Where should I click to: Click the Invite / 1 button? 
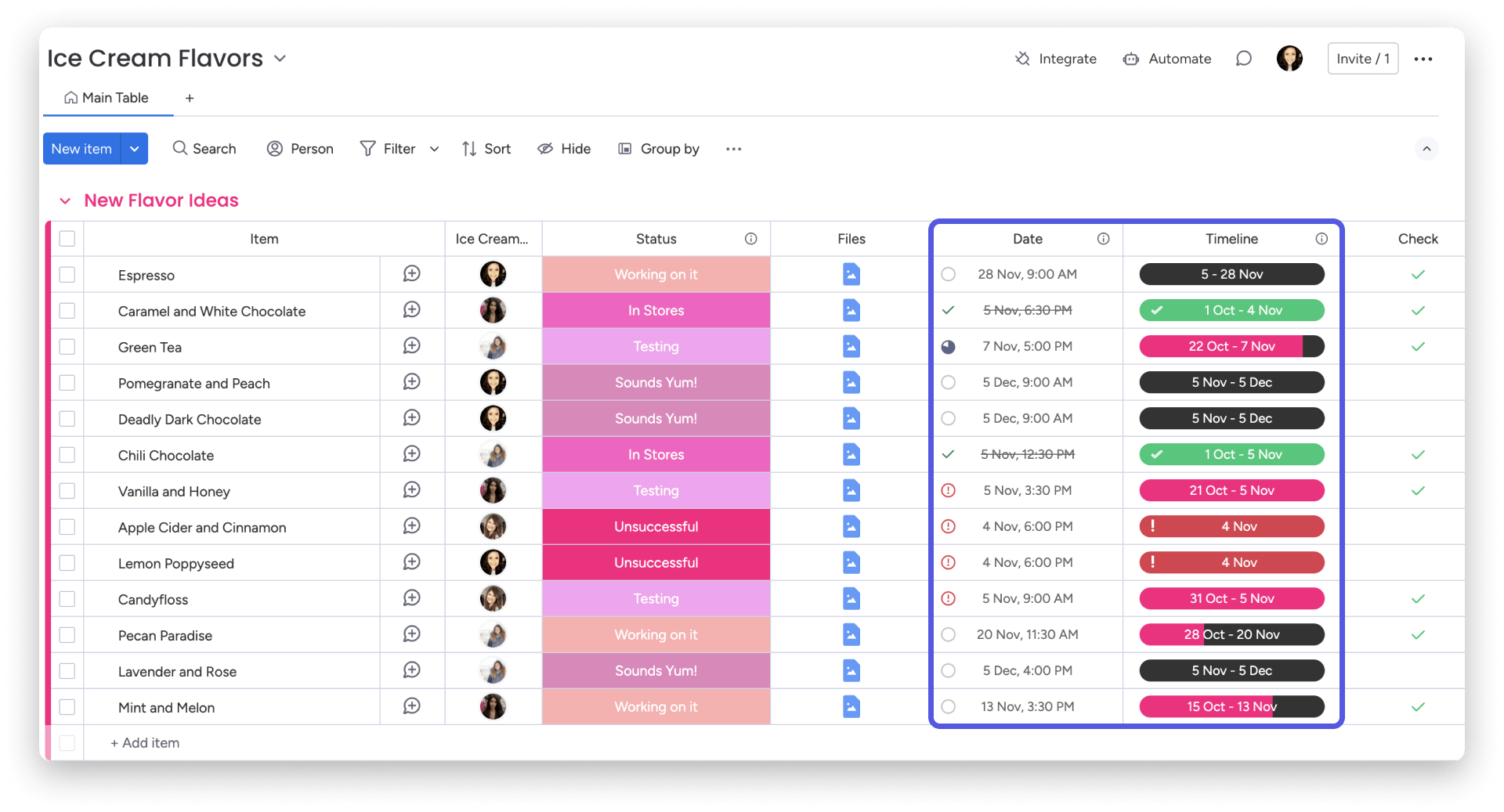pos(1363,59)
